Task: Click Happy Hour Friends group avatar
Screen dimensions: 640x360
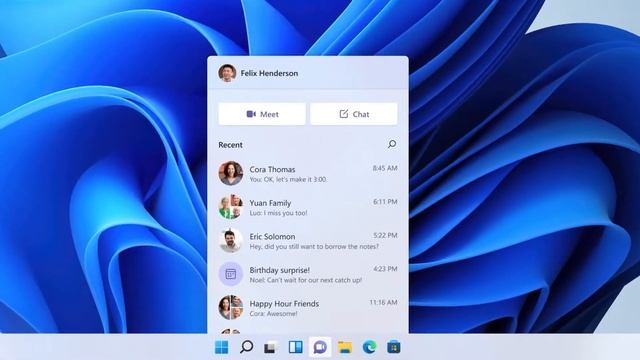Action: pos(231,307)
